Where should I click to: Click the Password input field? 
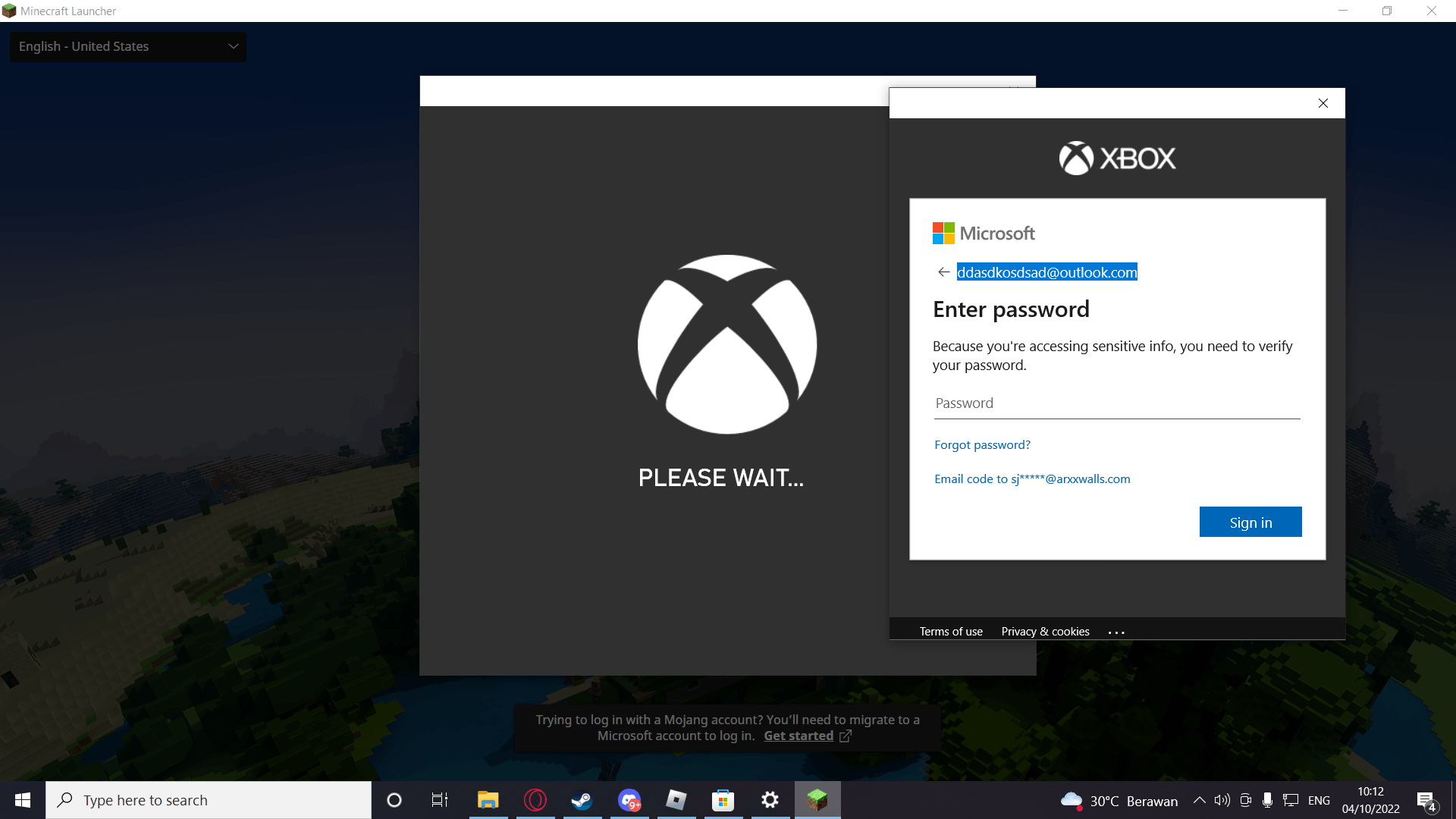coord(1117,403)
